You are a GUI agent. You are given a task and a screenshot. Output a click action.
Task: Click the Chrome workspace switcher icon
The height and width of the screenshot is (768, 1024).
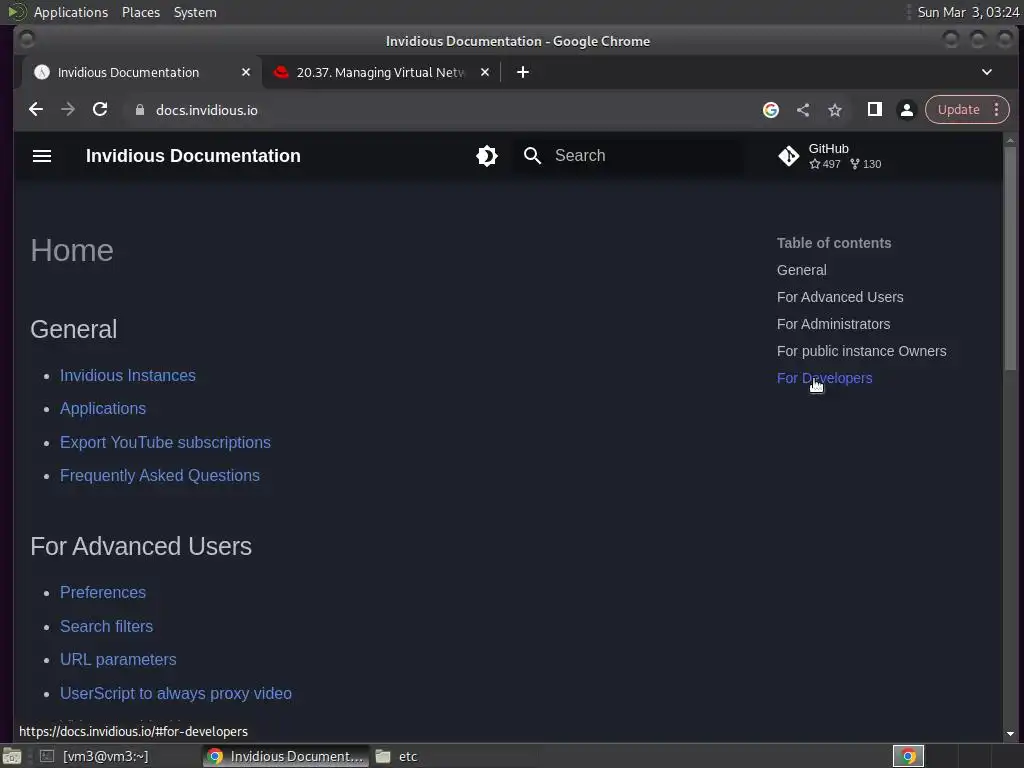click(908, 756)
